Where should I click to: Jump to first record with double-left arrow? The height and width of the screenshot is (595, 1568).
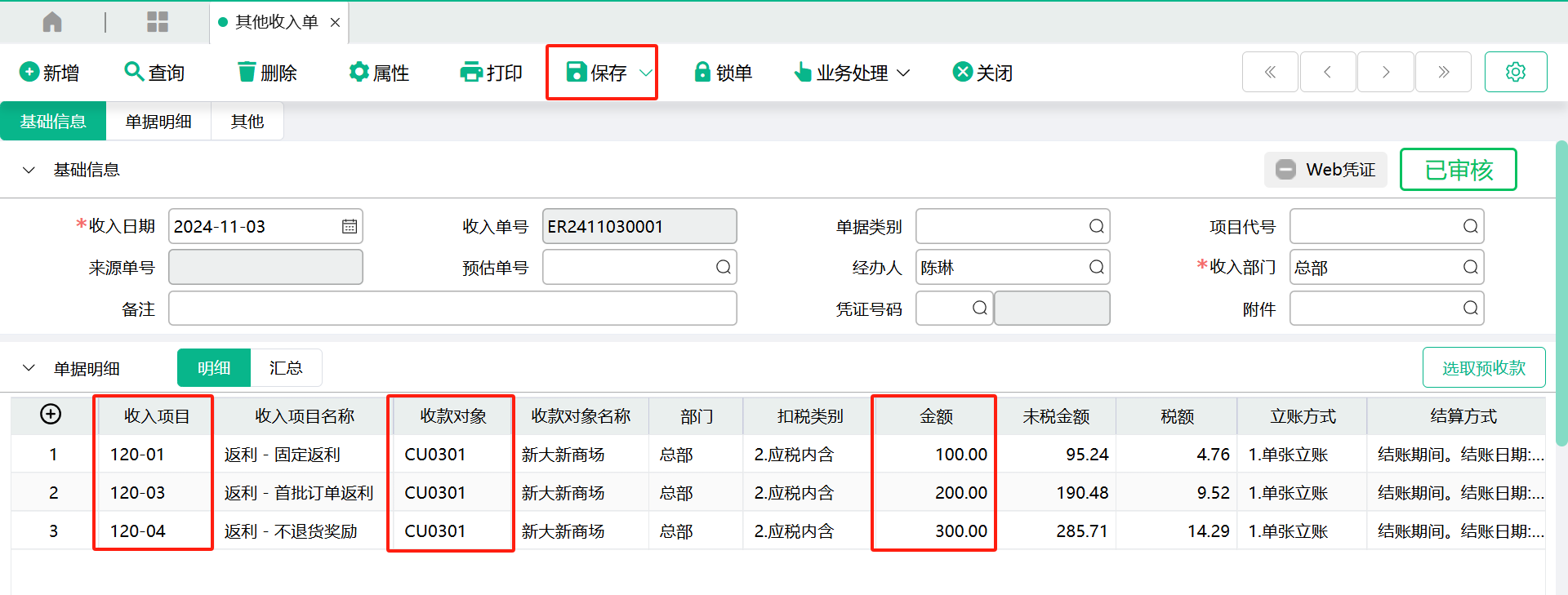[x=1270, y=73]
